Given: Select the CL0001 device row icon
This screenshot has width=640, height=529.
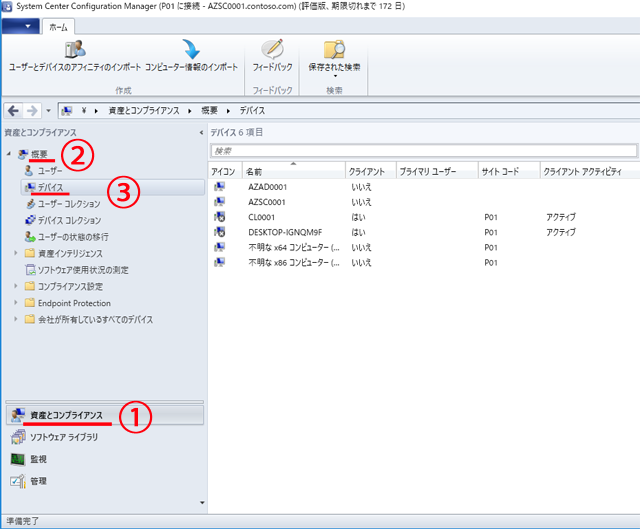Looking at the screenshot, I should click(x=219, y=216).
